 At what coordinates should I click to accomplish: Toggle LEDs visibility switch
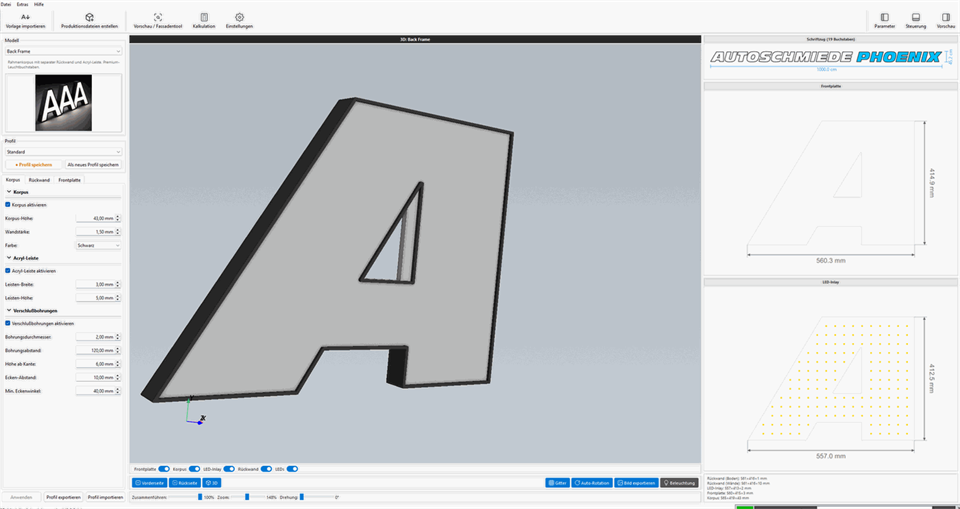(x=293, y=469)
